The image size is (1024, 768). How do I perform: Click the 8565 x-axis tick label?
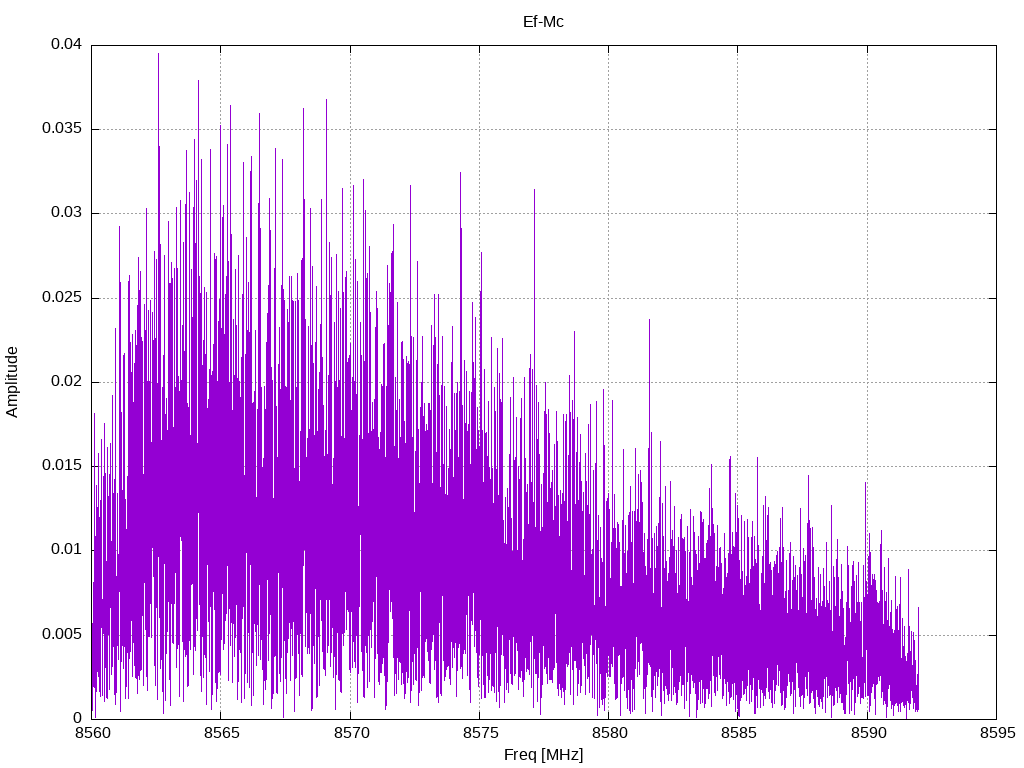tap(221, 733)
